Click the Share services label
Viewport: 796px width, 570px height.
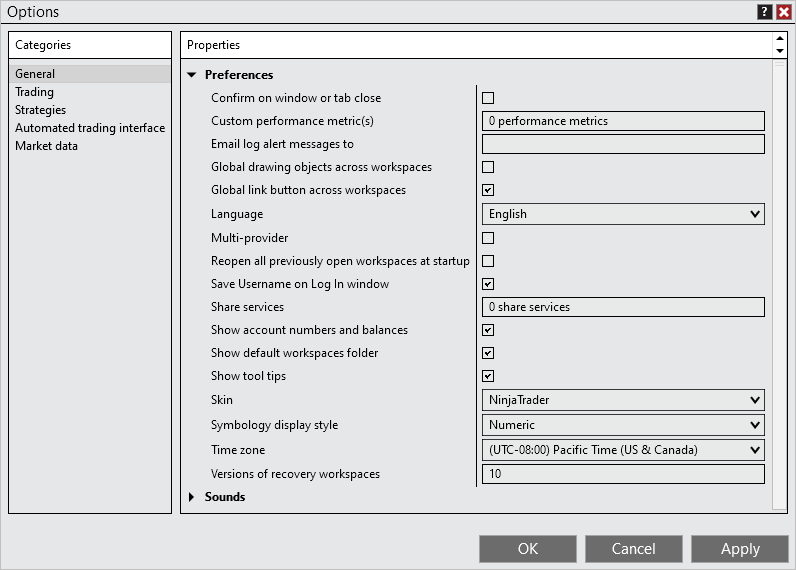pos(247,307)
